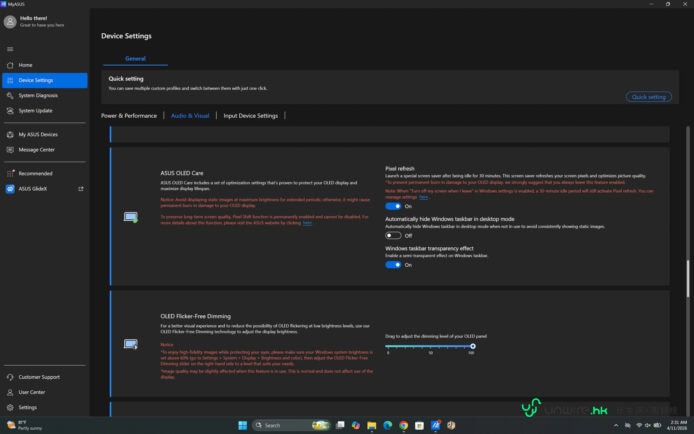Viewport: 694px width, 434px height.
Task: Switch to the General tab
Action: (135, 58)
